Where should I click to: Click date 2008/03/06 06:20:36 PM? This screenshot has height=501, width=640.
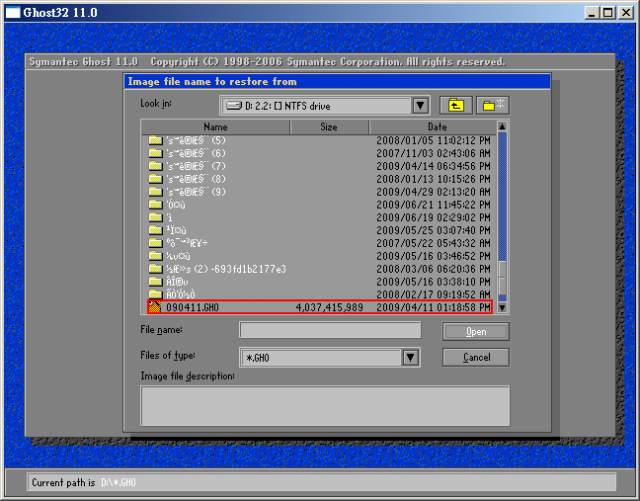(433, 269)
